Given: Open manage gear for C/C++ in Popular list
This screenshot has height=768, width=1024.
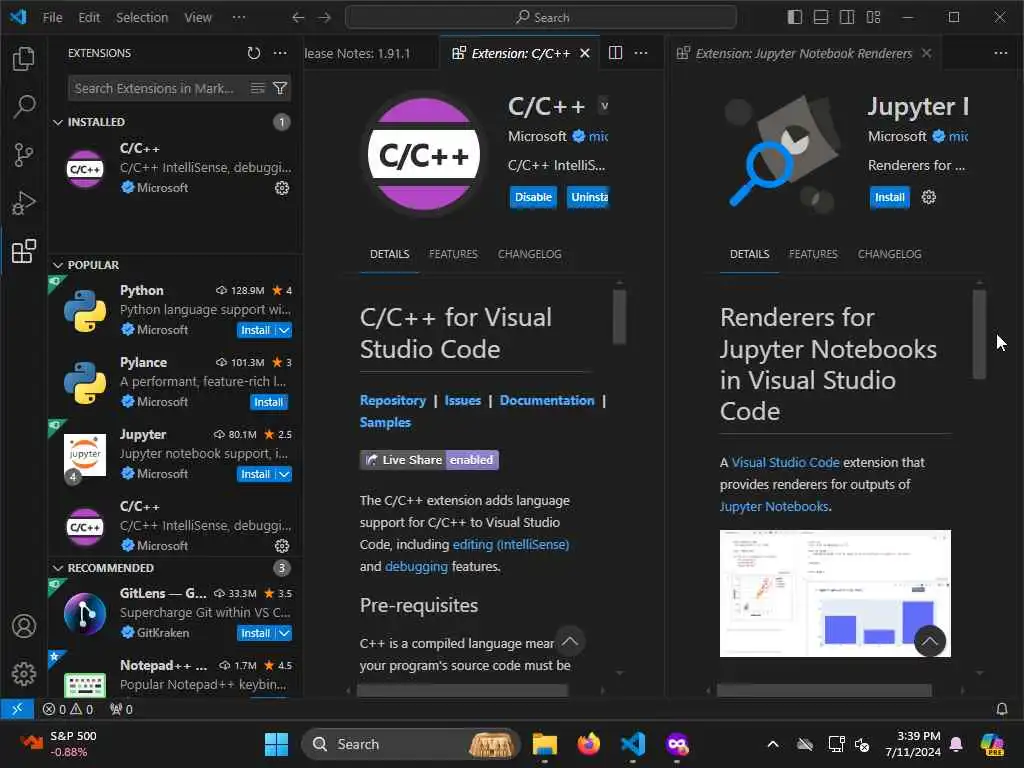Looking at the screenshot, I should click(x=281, y=545).
